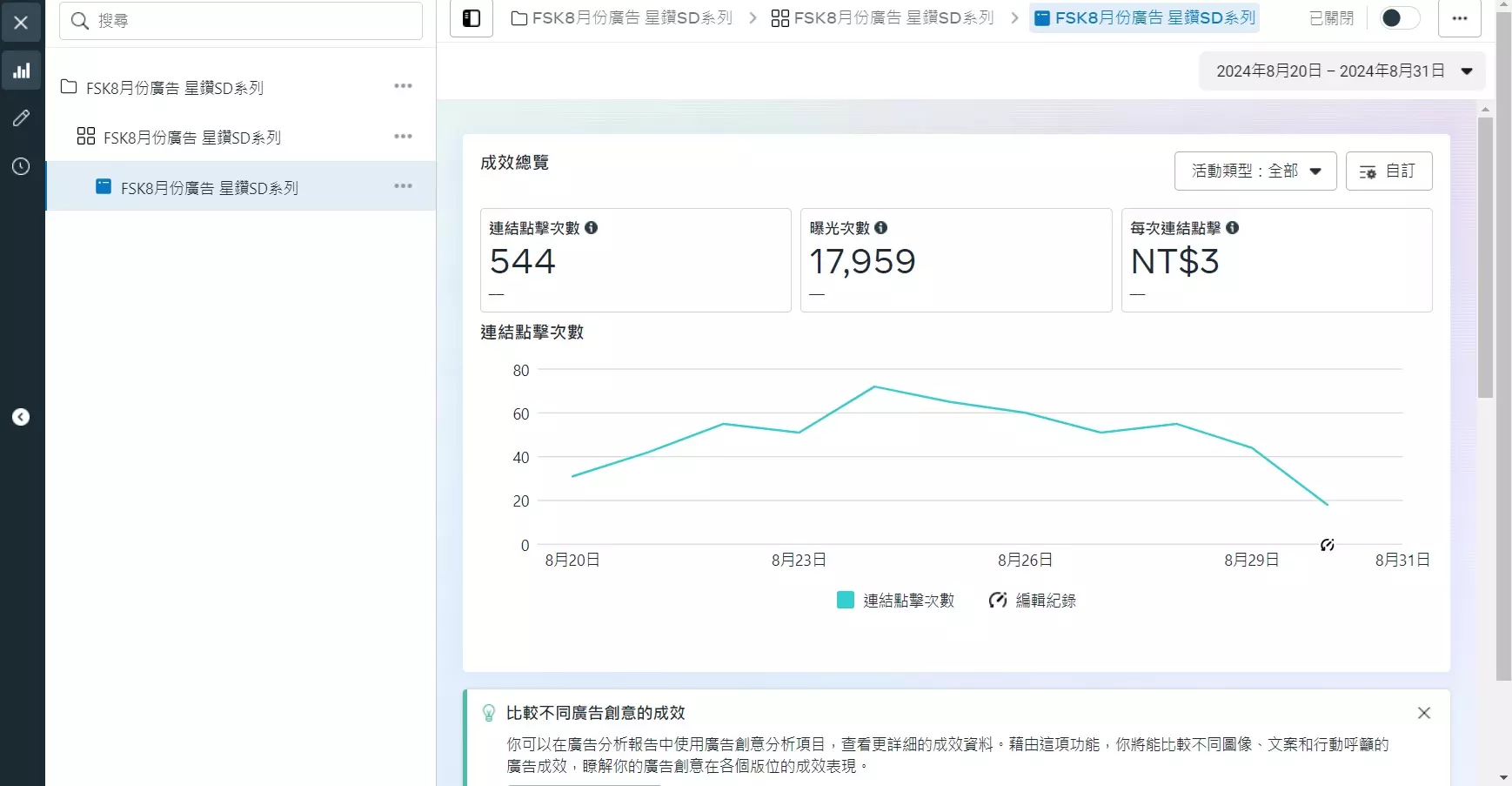
Task: Click the edit-record marker on the chart
Action: [x=1327, y=544]
